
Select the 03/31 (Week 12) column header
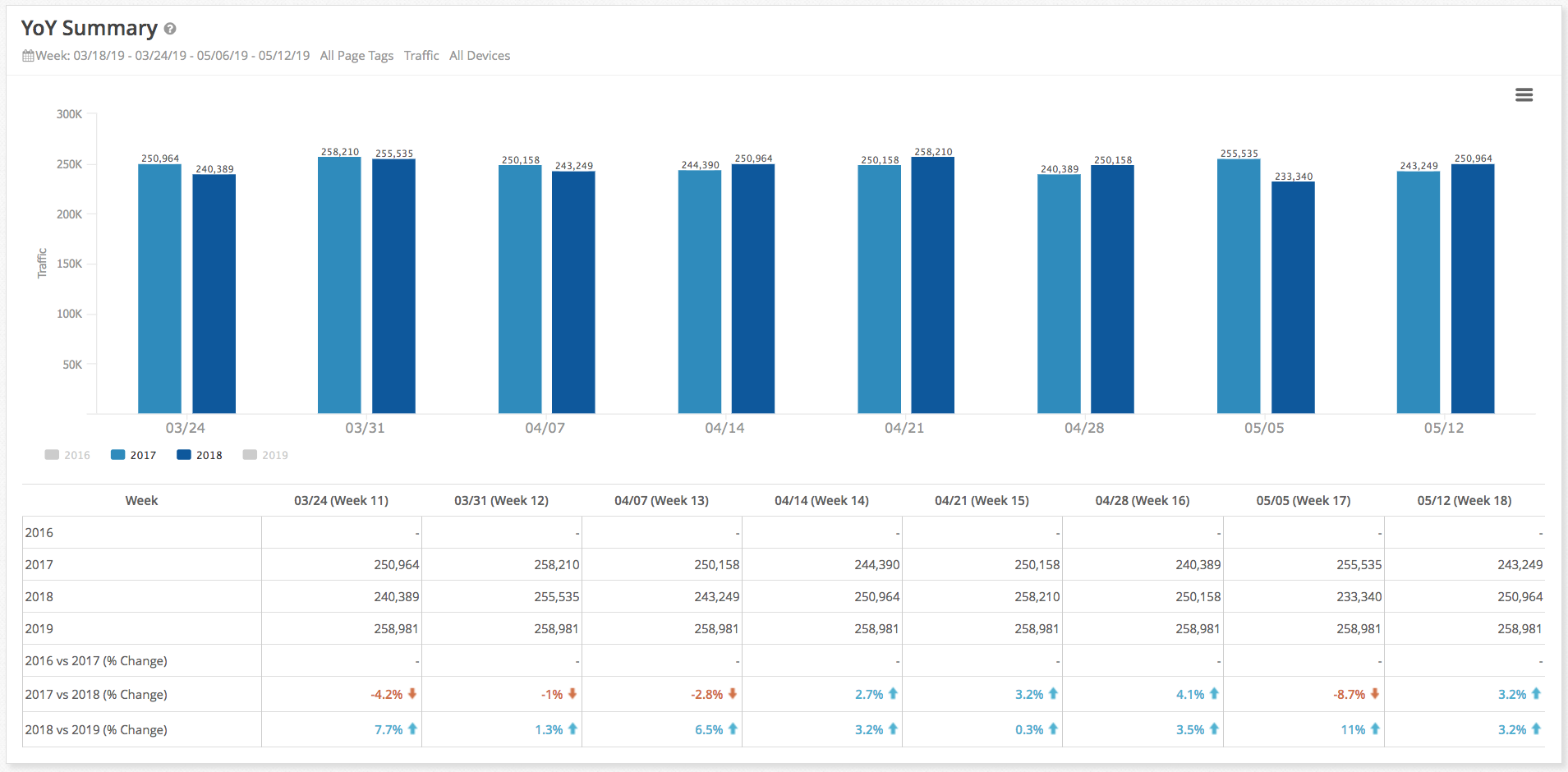502,501
